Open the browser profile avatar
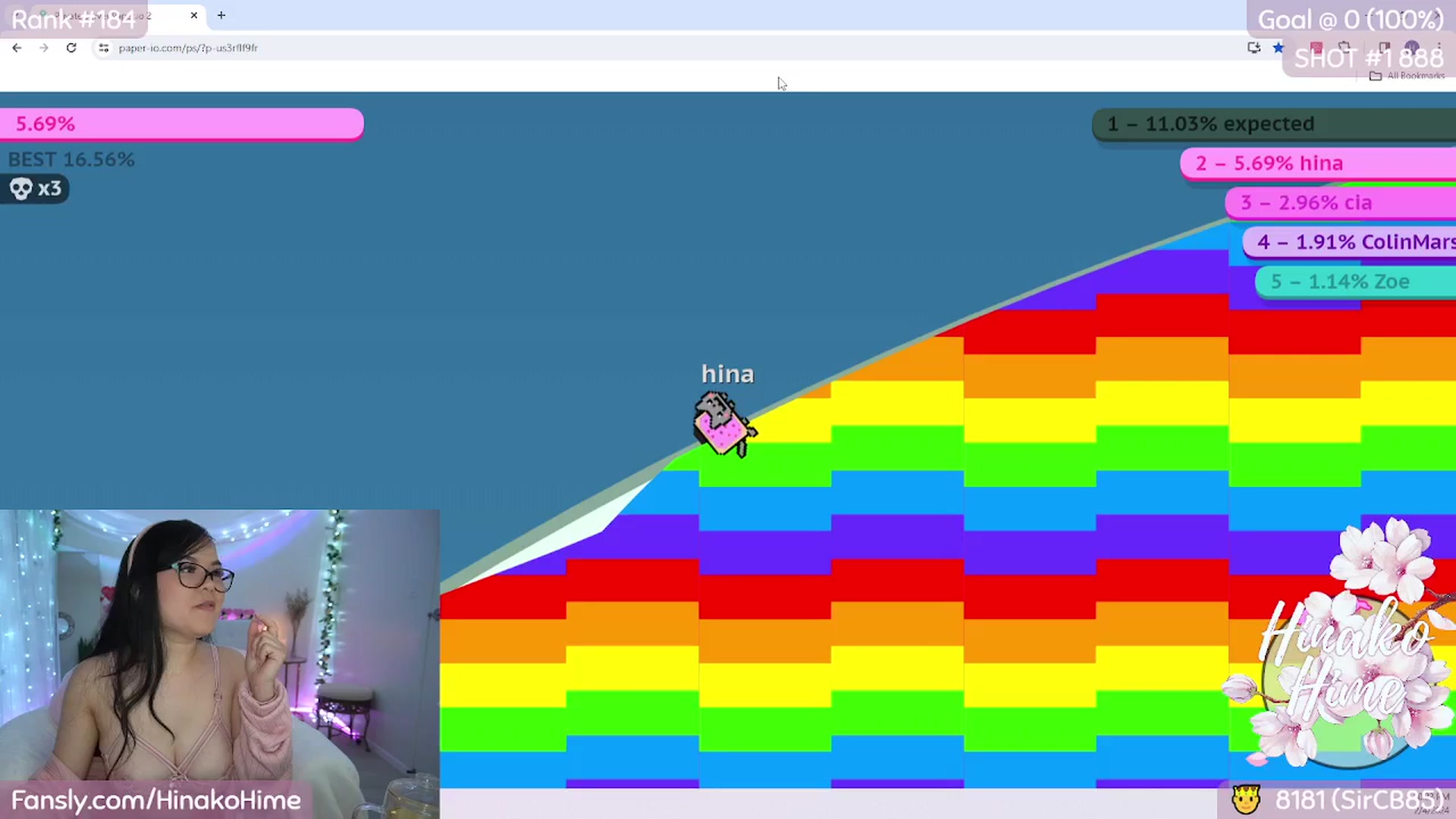This screenshot has width=1456, height=819. tap(1411, 47)
